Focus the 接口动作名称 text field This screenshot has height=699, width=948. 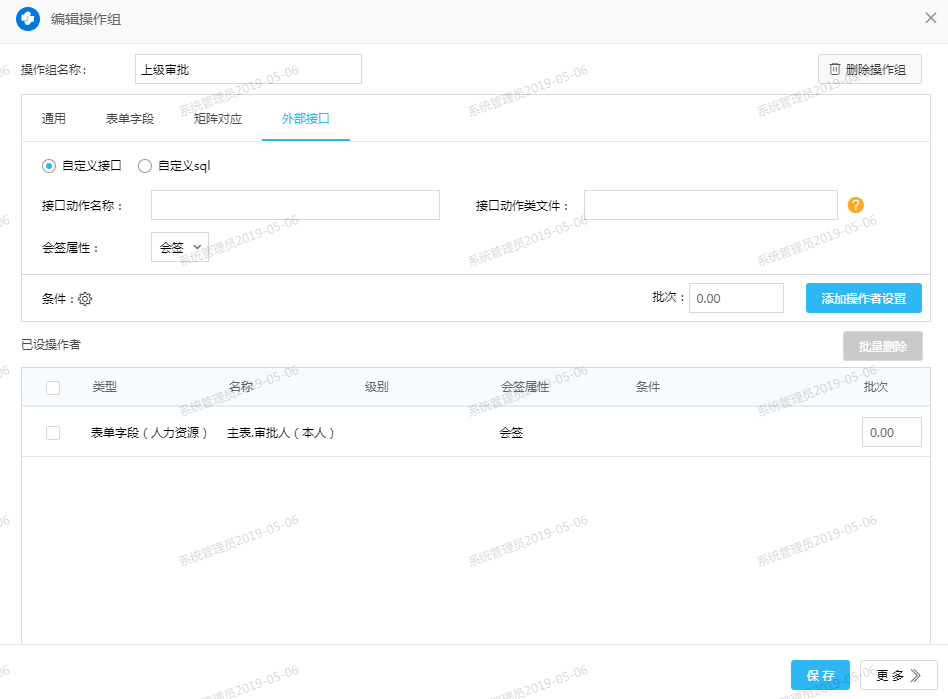click(x=295, y=205)
